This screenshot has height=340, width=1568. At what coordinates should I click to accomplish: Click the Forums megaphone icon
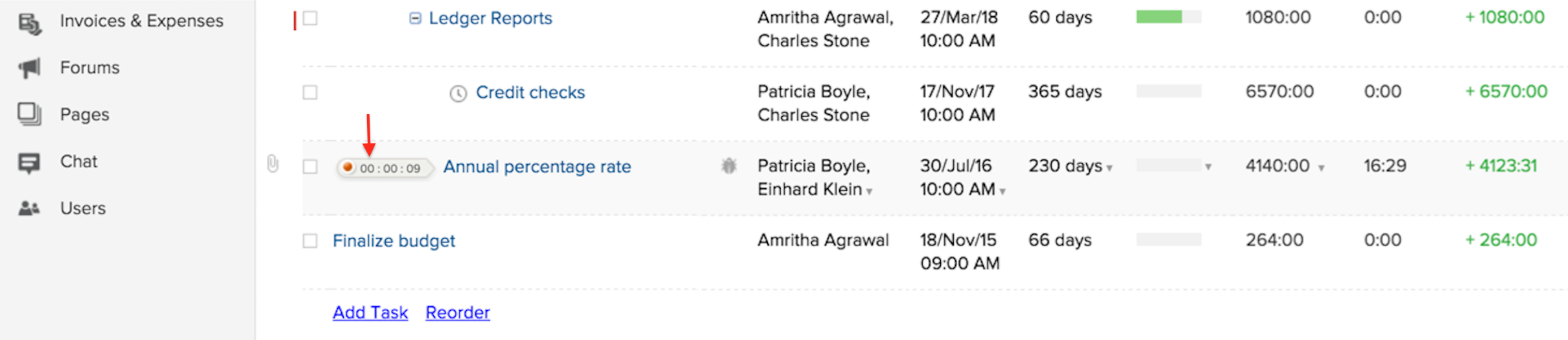[x=30, y=68]
